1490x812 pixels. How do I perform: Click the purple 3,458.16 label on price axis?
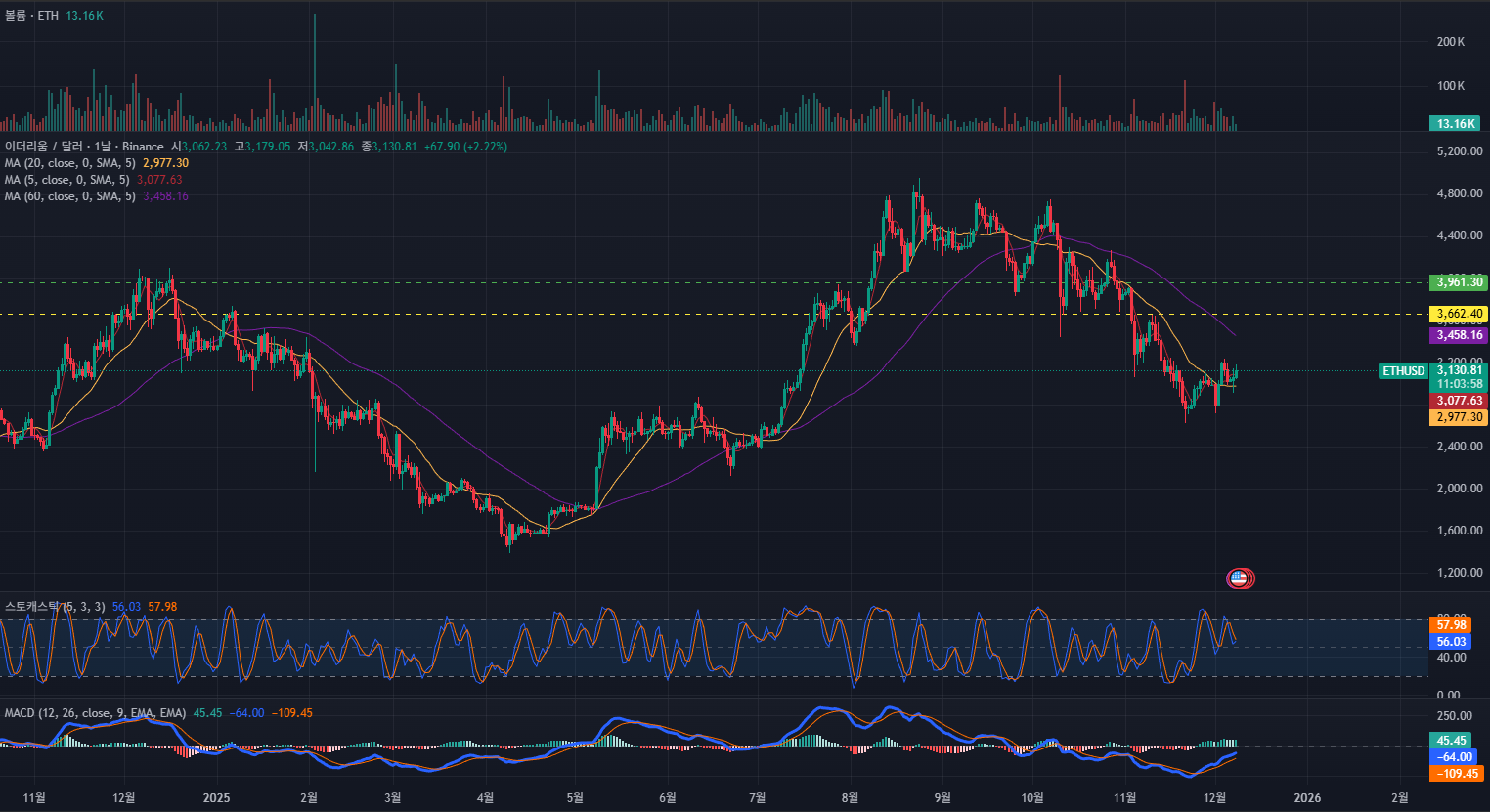pos(1459,335)
